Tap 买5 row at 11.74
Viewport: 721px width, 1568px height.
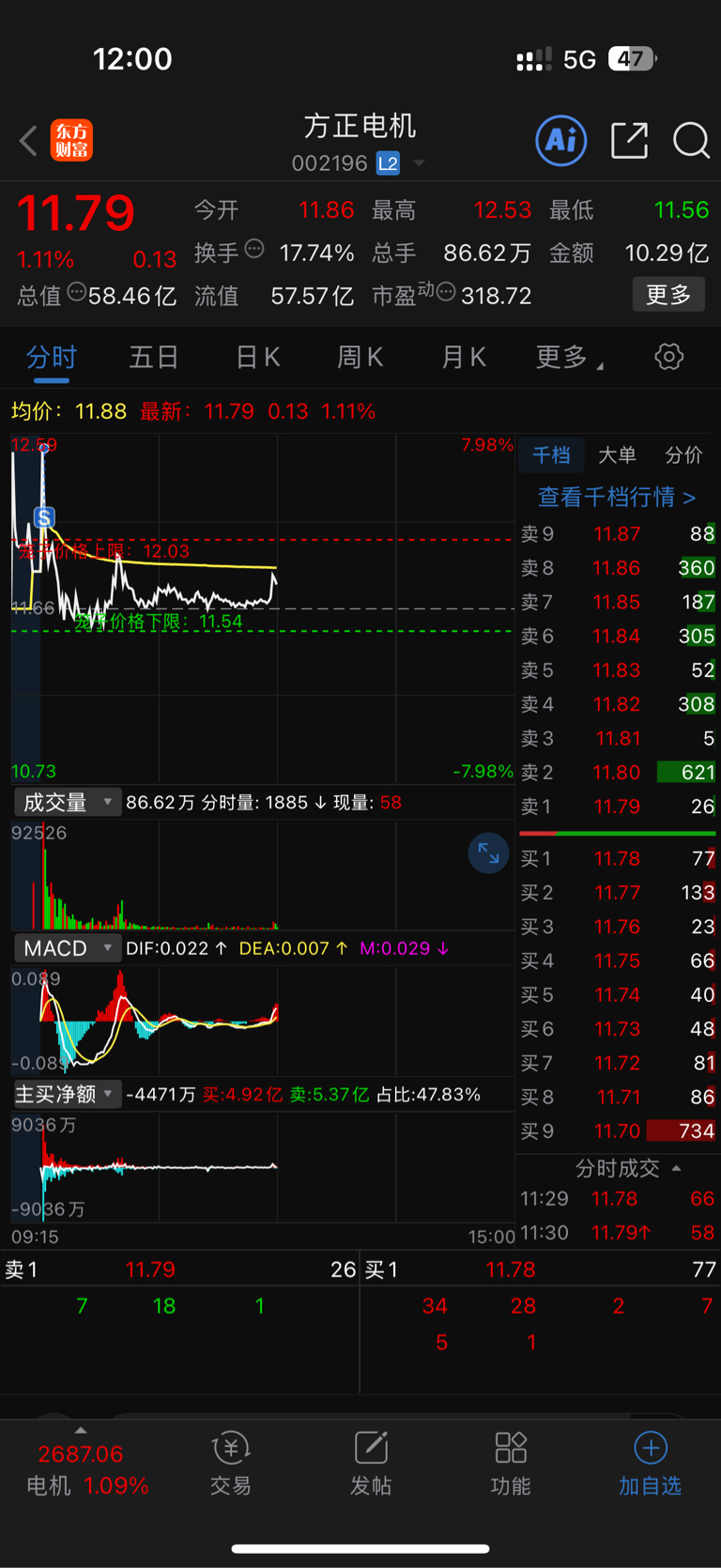tap(618, 994)
